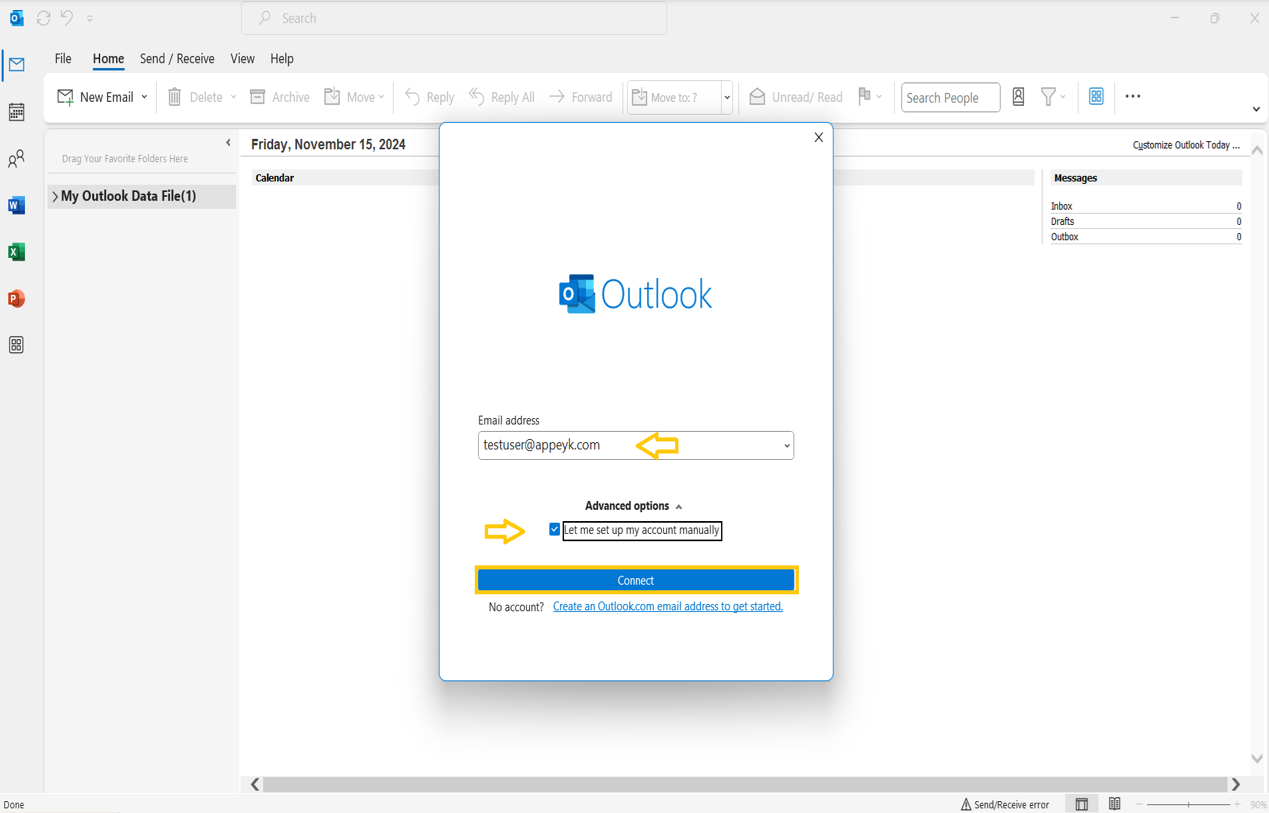Select the Home tab
1269x813 pixels.
pos(108,59)
